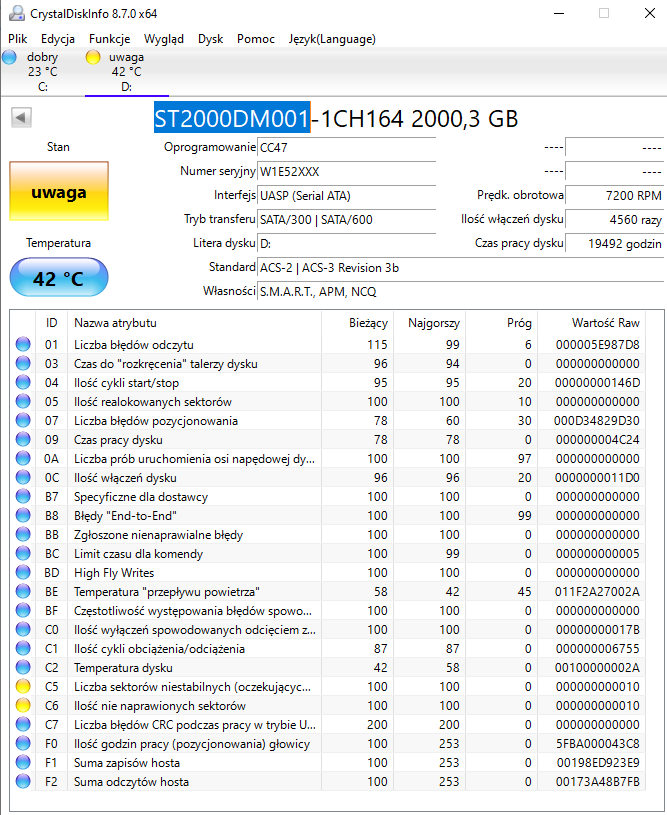Close the CrystalDiskInfo window

click(x=650, y=14)
